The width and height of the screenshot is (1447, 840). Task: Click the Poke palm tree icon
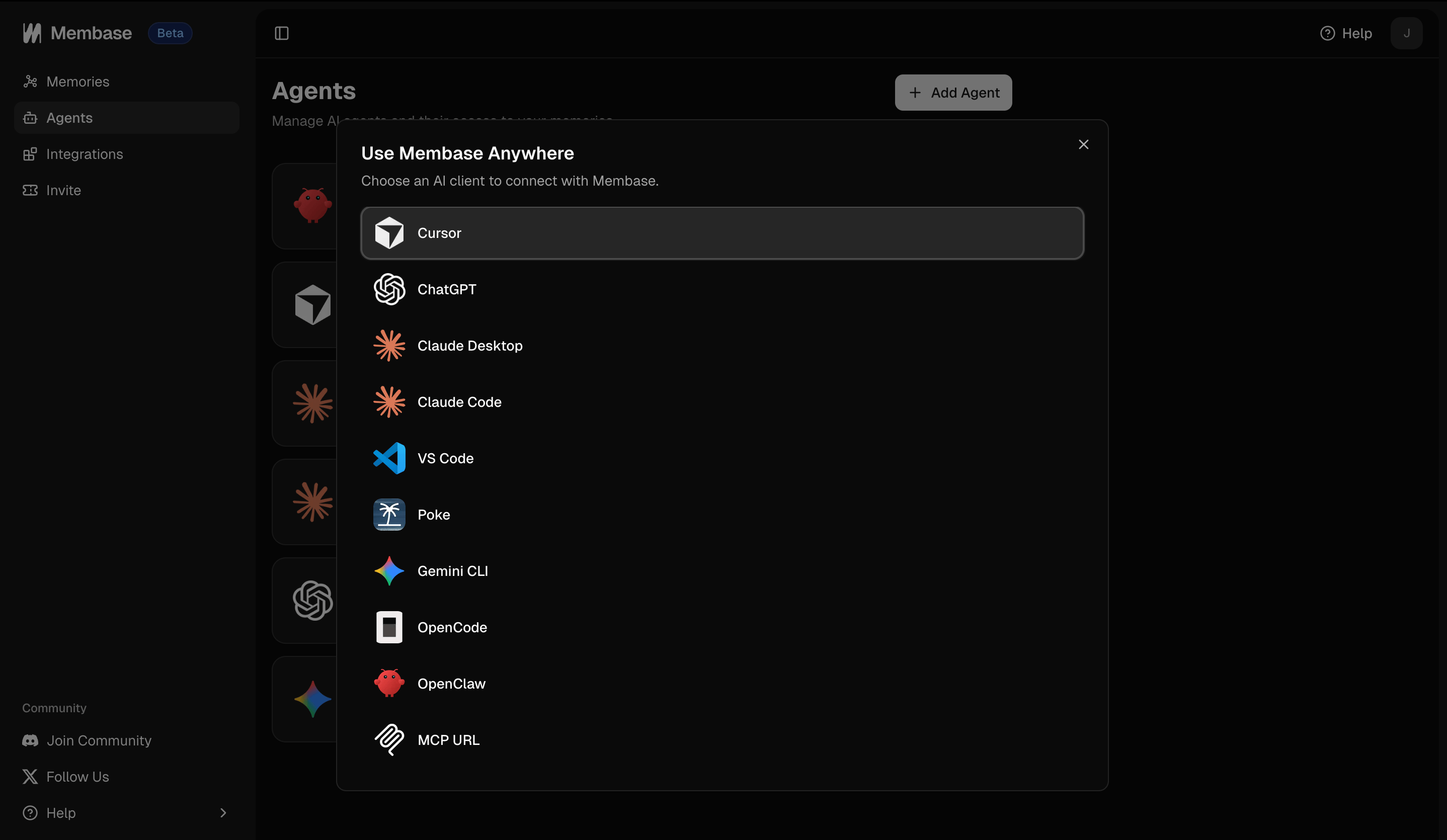coord(389,515)
